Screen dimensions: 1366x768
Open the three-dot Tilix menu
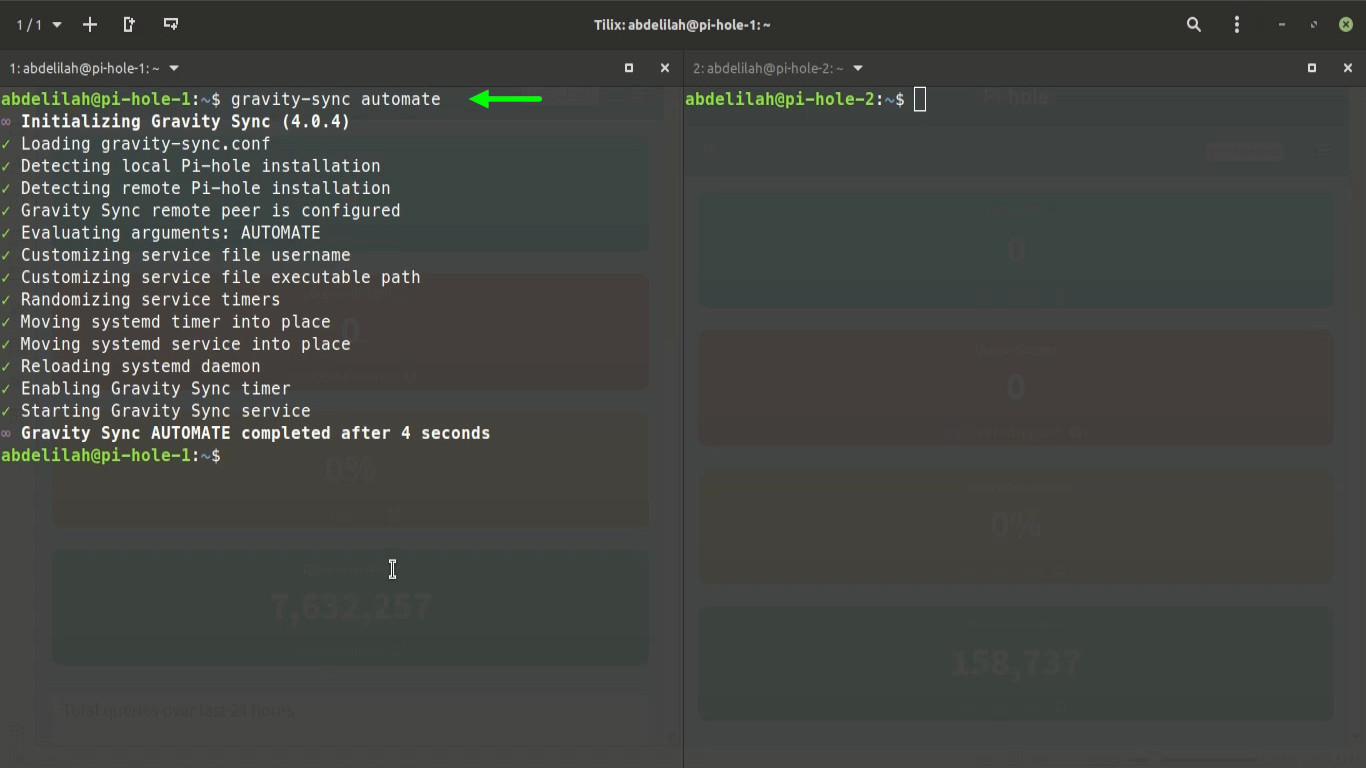(x=1237, y=24)
